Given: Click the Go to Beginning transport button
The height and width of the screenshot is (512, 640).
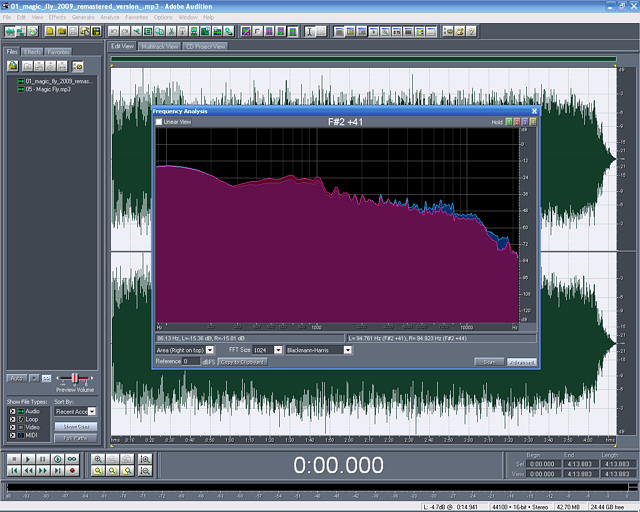Looking at the screenshot, I should (x=13, y=471).
